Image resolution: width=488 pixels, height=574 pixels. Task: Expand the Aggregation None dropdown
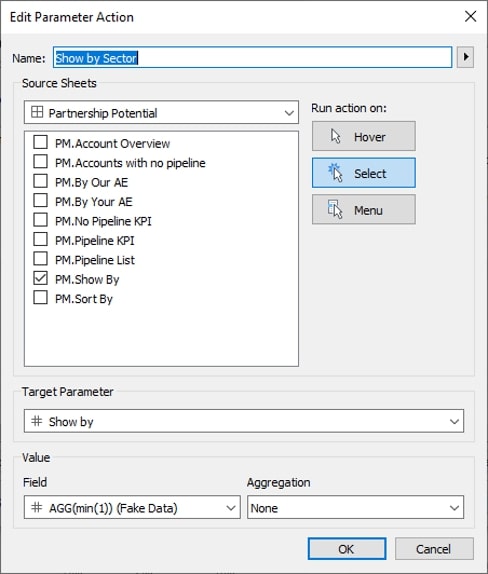coord(355,508)
